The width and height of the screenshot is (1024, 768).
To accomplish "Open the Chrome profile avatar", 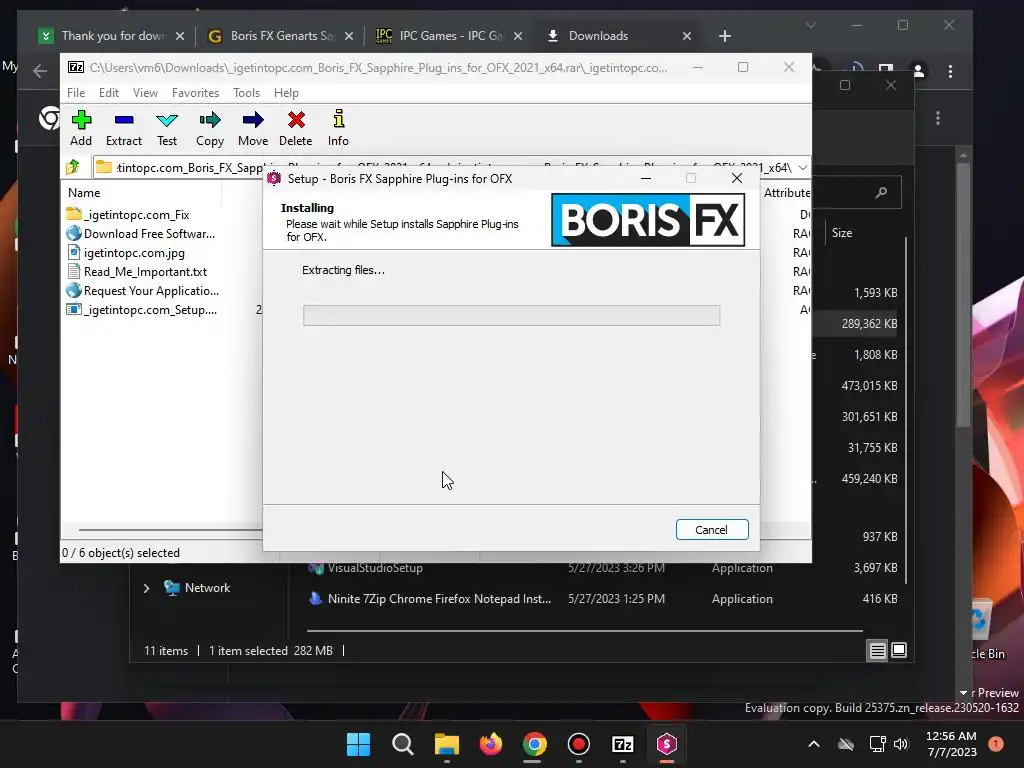I will [918, 71].
